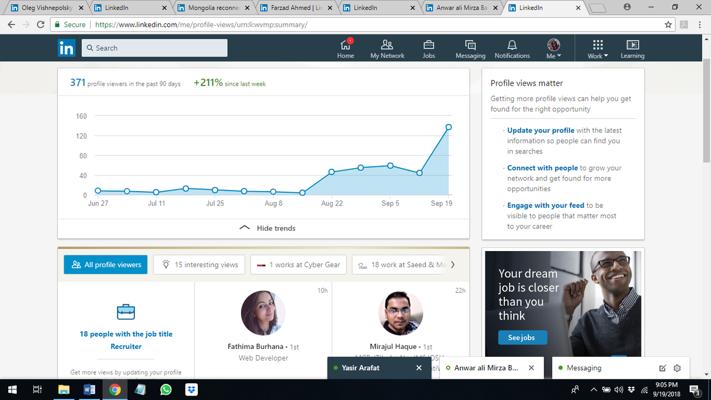Show hidden system tray icons

[594, 390]
